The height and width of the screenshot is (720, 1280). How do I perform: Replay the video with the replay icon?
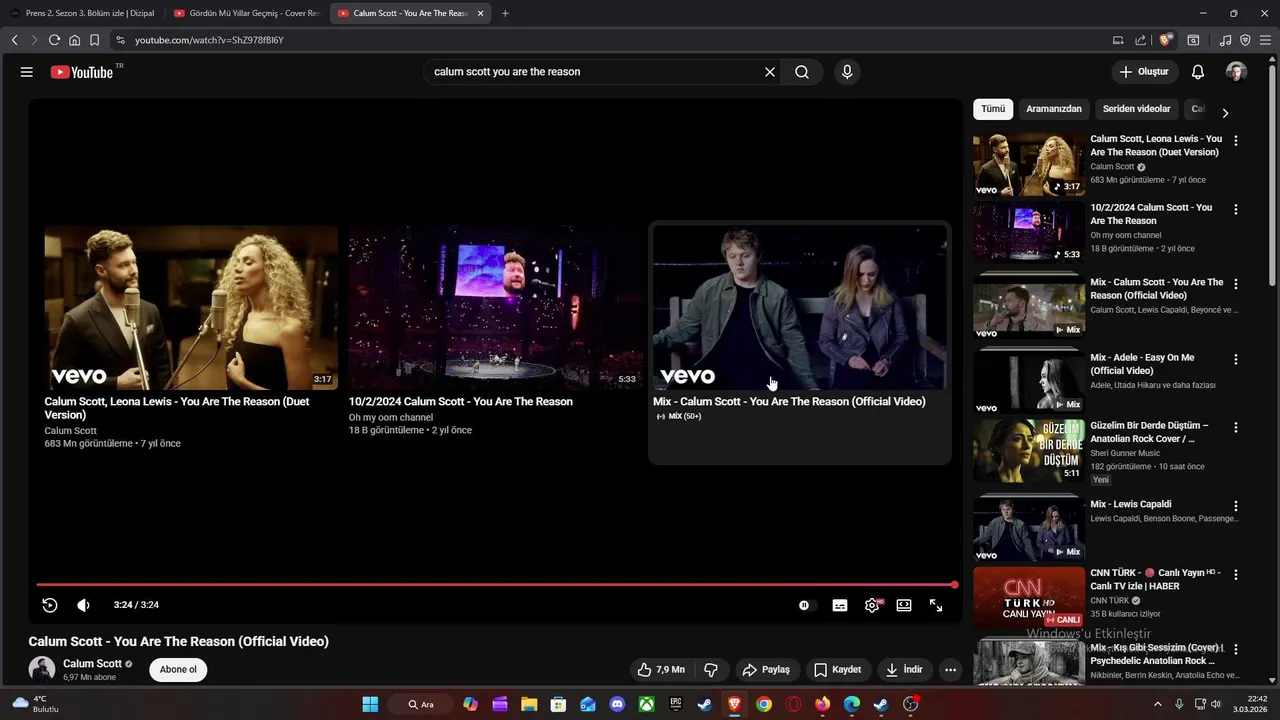[50, 605]
